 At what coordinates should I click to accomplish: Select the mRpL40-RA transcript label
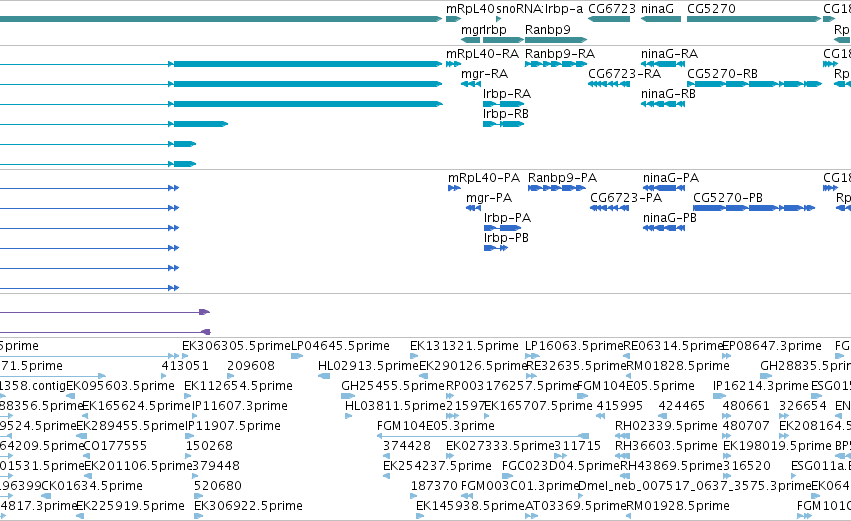[482, 54]
